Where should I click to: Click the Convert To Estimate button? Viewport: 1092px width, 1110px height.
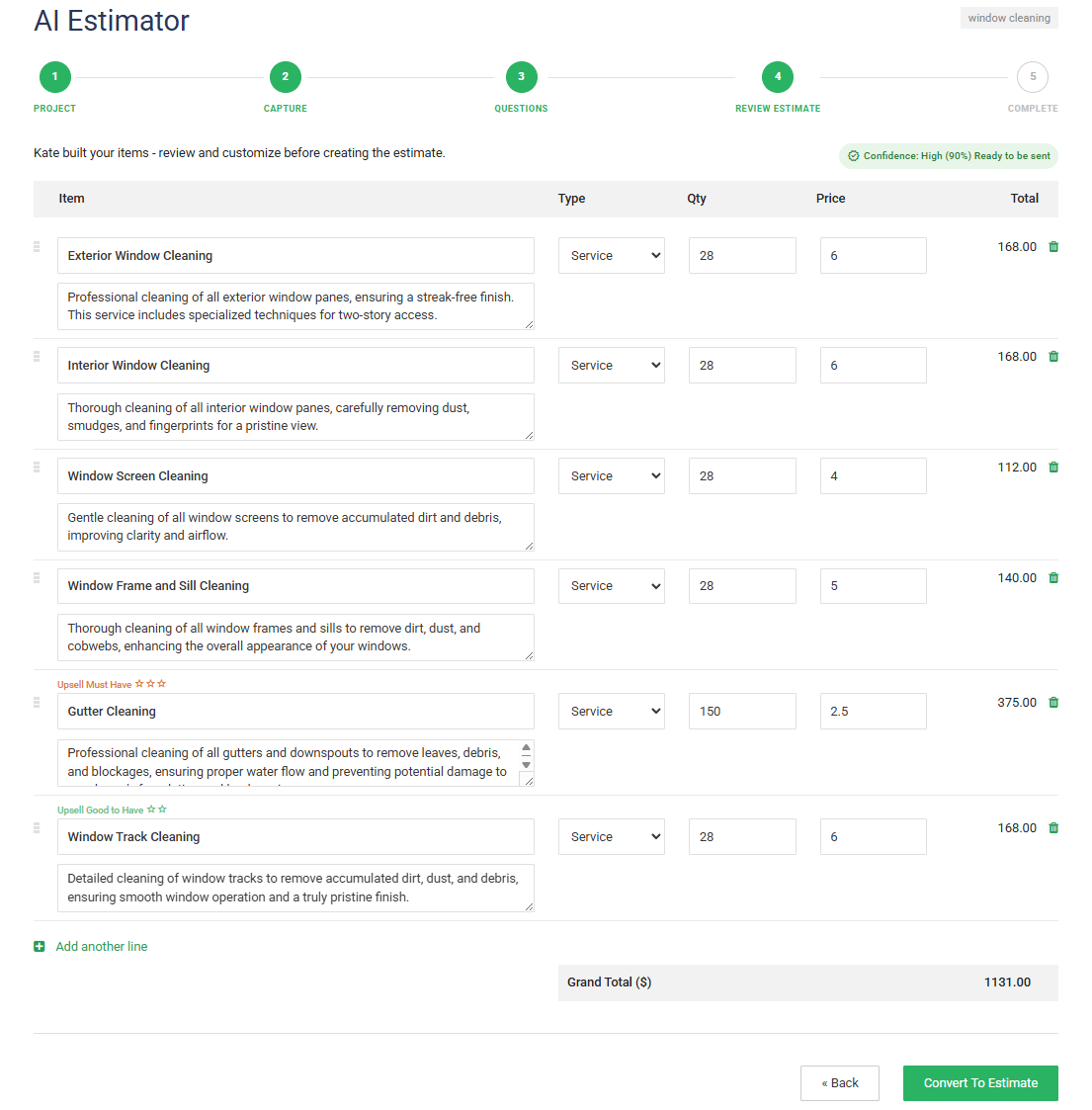pos(979,1082)
